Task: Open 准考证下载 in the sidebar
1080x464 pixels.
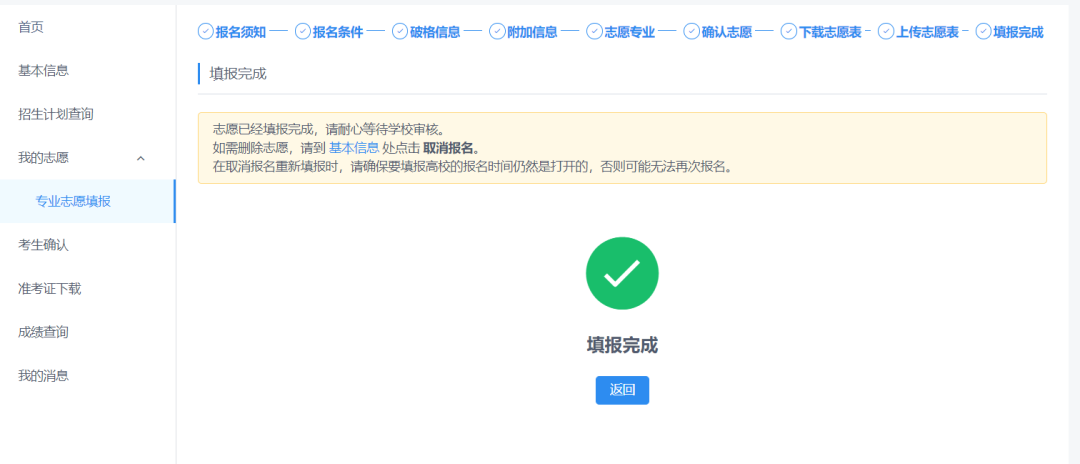Action: pos(50,288)
